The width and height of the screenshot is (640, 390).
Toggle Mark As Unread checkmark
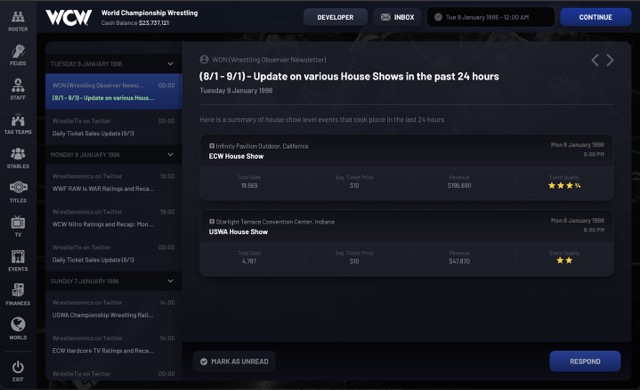[x=204, y=361]
